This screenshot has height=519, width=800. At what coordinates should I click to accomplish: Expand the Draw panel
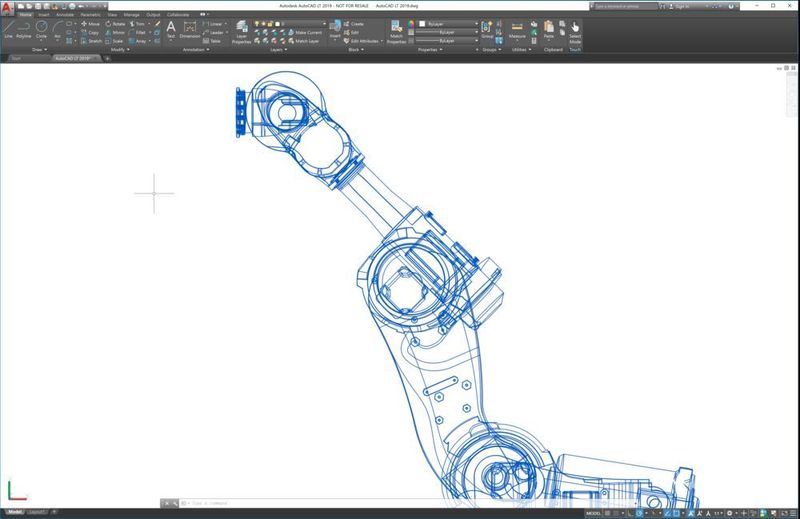[x=39, y=50]
